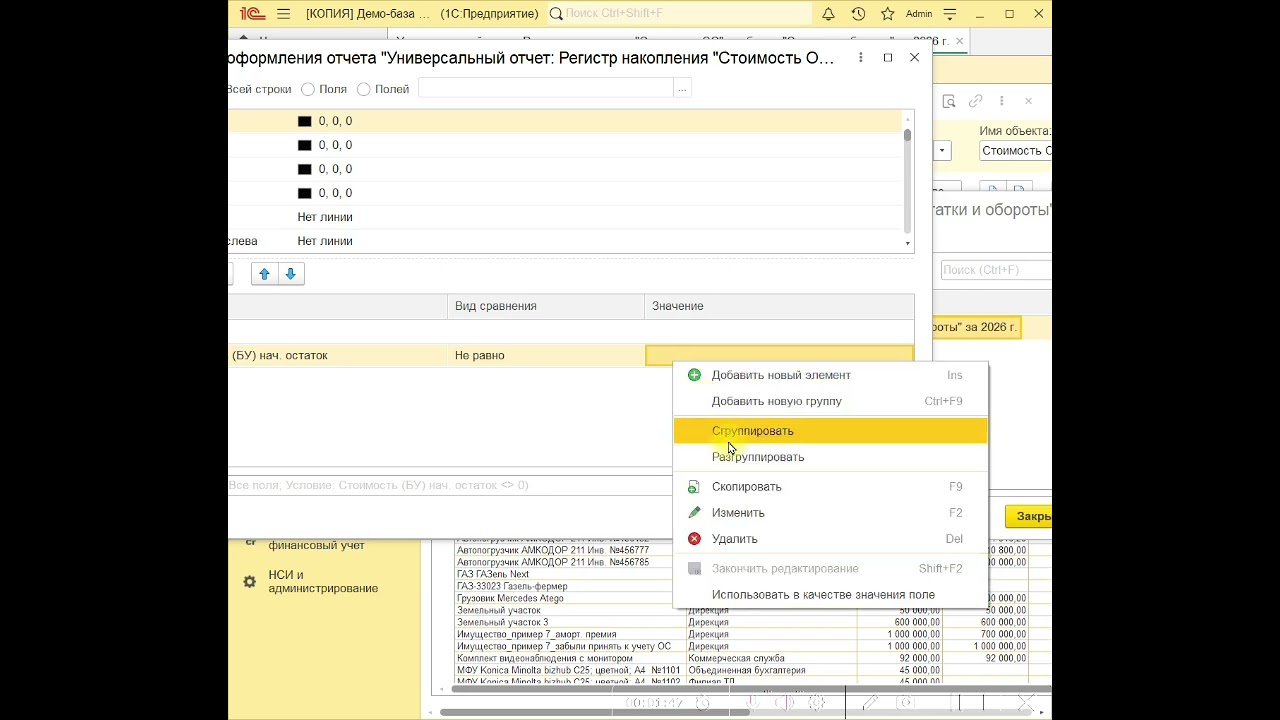Expand the service settings dropdown near Admin
This screenshot has width=1280, height=720.
(950, 14)
